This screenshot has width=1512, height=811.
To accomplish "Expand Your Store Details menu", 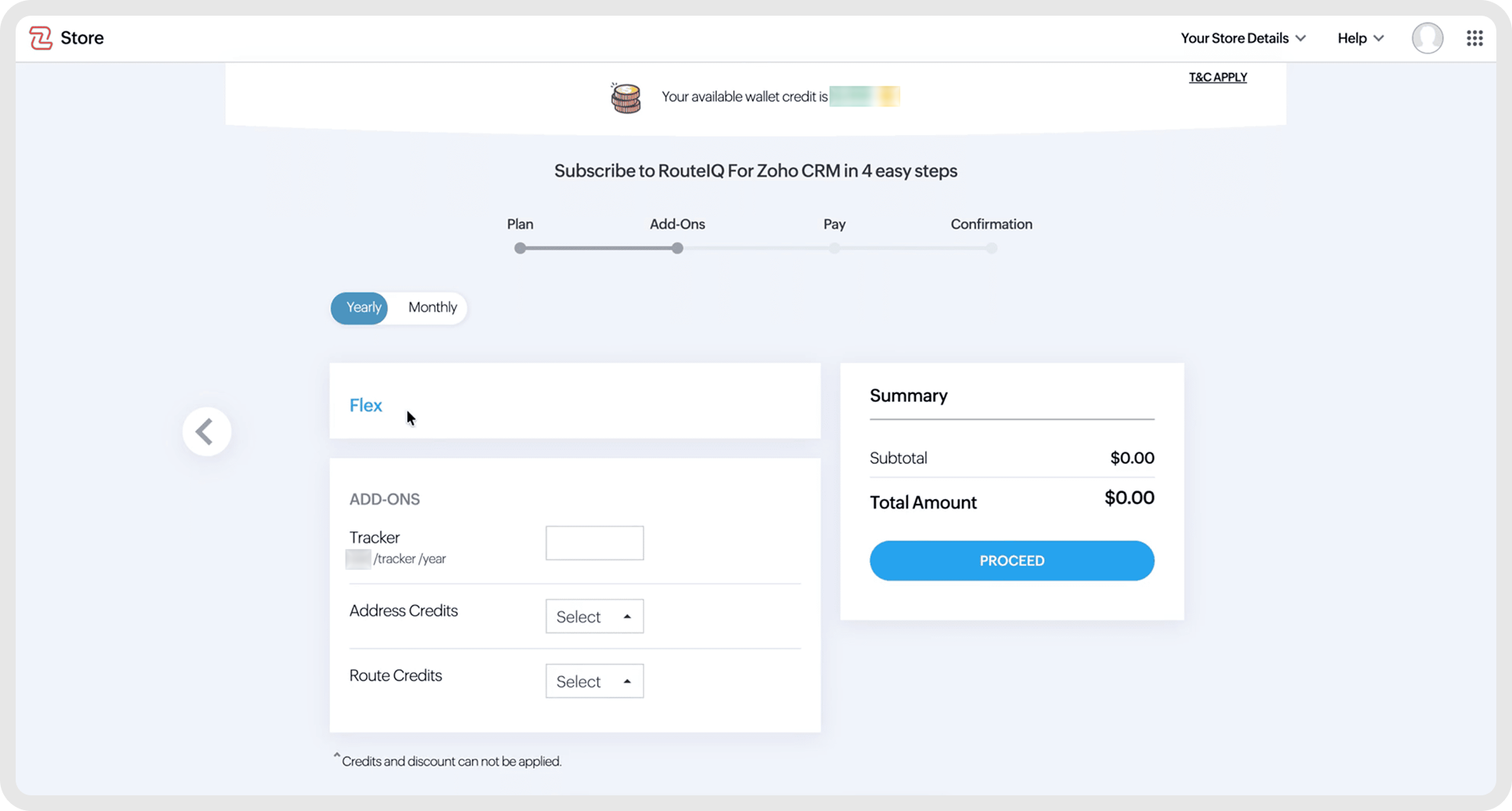I will [x=1243, y=38].
